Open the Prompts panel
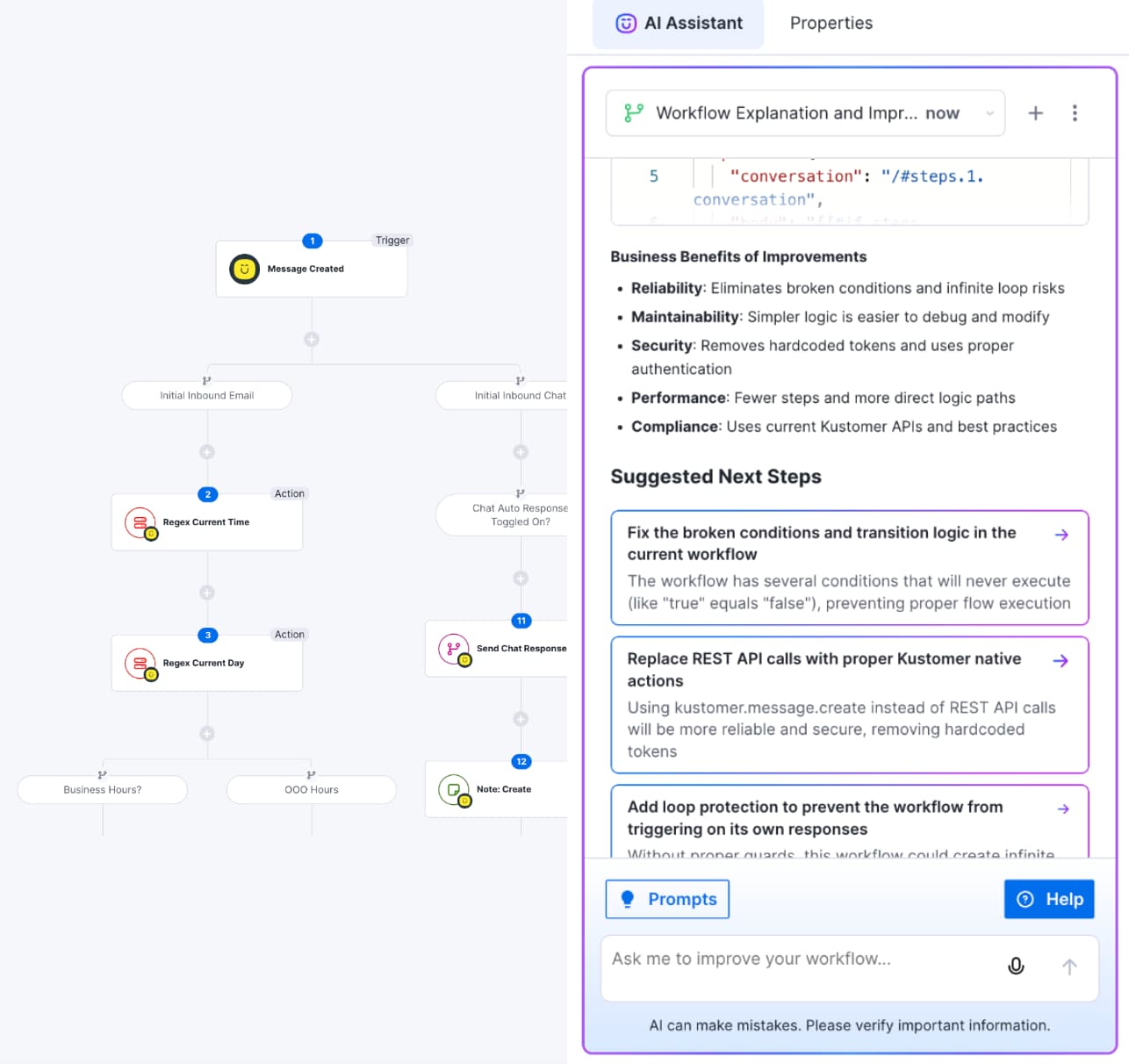The width and height of the screenshot is (1129, 1064). 667,898
